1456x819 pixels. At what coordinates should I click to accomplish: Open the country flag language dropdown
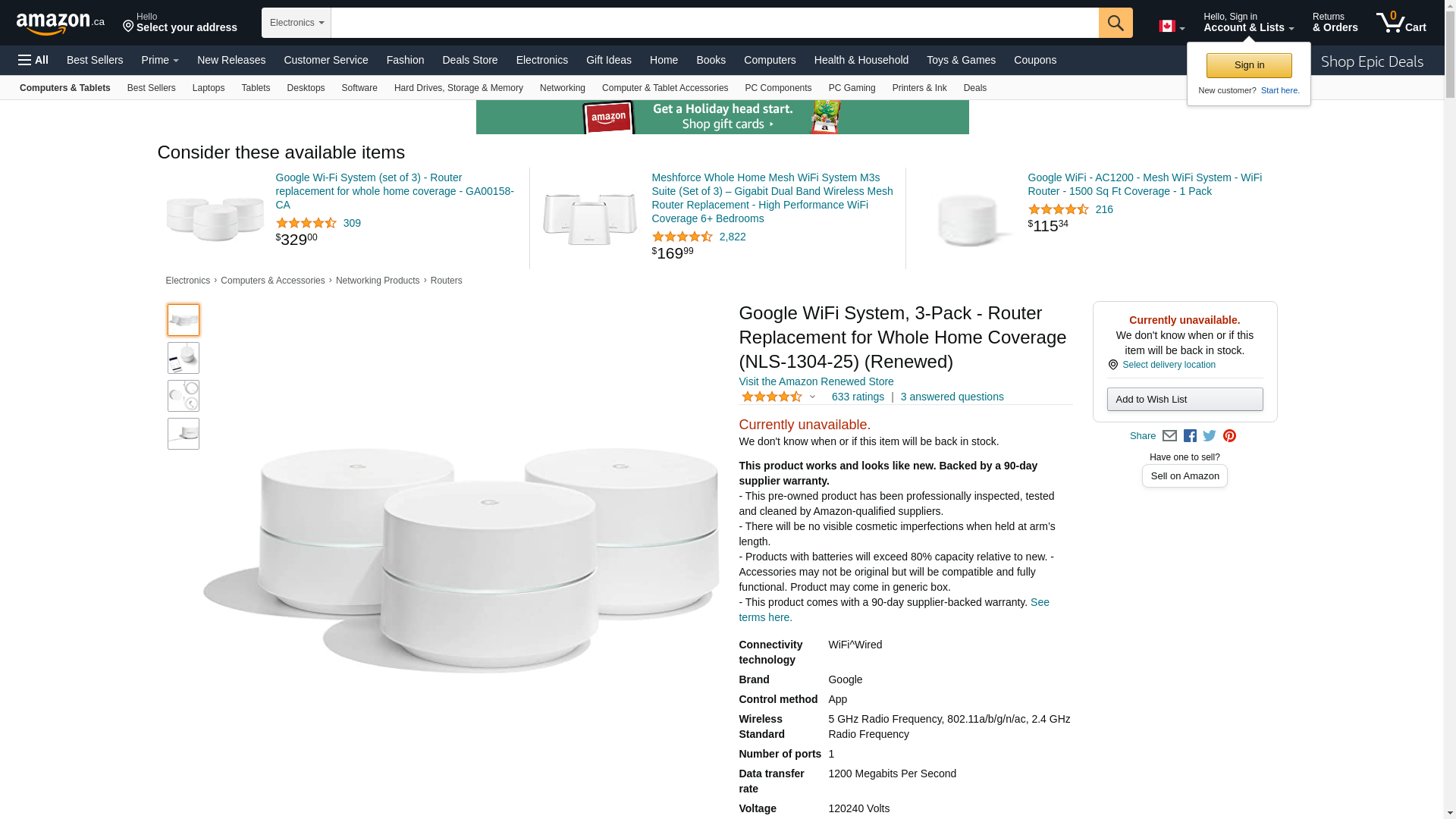click(x=1172, y=27)
